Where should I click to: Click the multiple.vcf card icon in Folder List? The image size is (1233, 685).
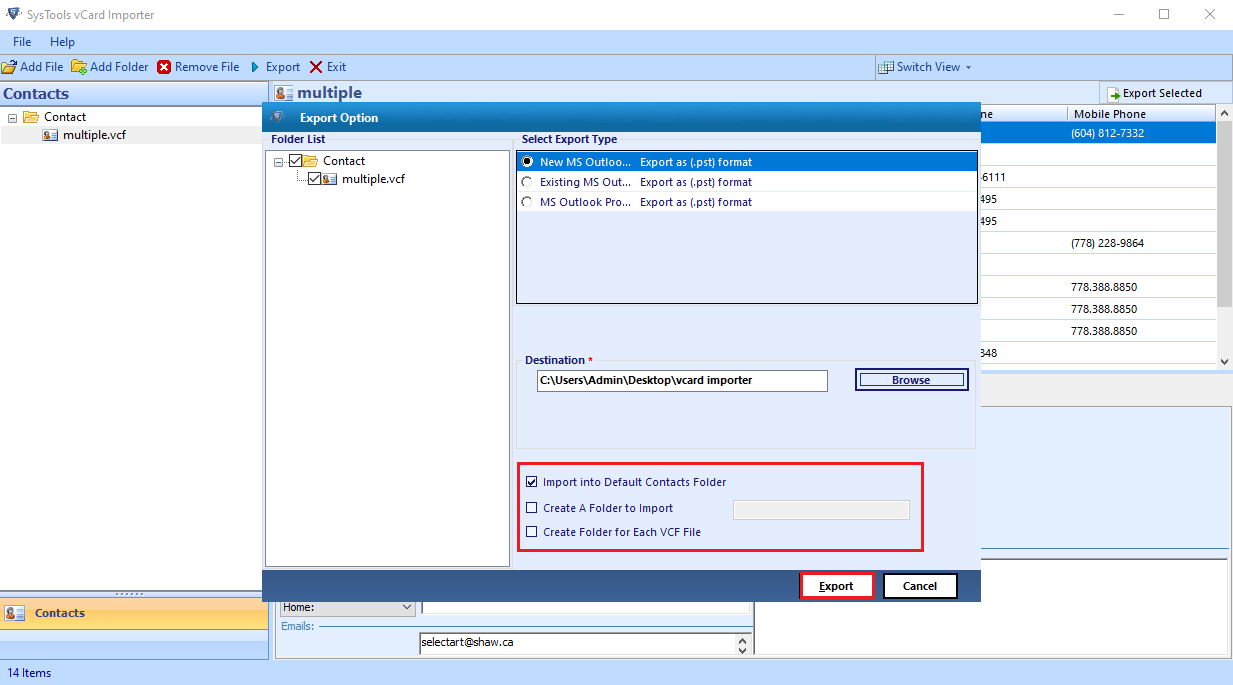330,179
